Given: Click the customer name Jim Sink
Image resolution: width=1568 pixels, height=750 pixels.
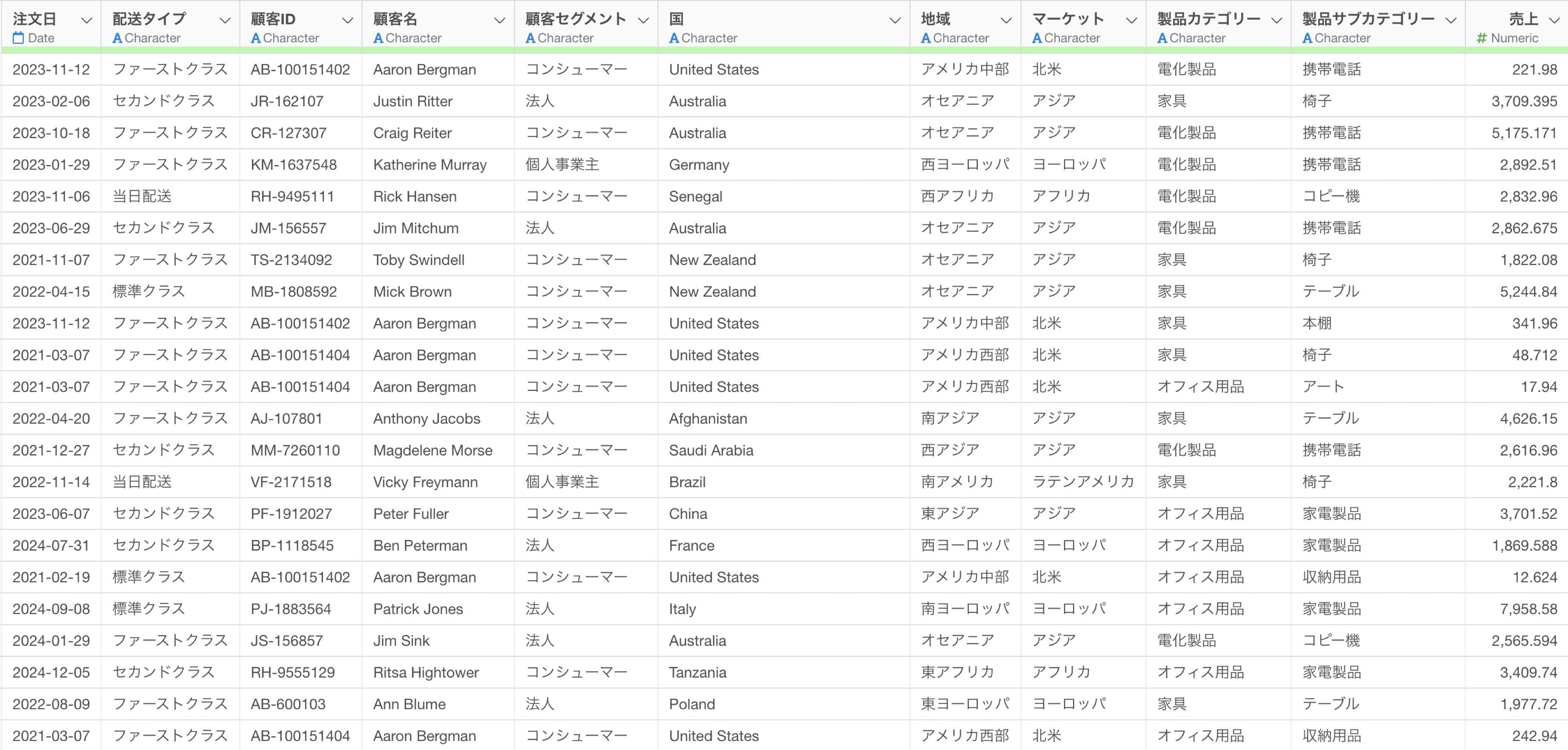Looking at the screenshot, I should pyautogui.click(x=401, y=641).
